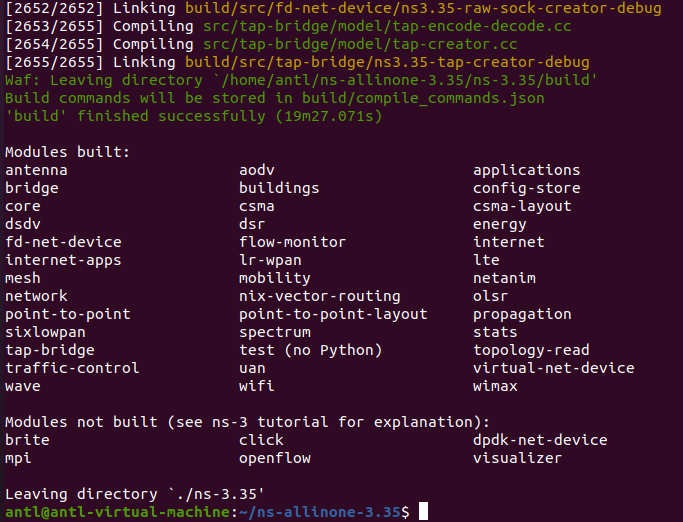Click the 'sixlowpan' module name

45,332
